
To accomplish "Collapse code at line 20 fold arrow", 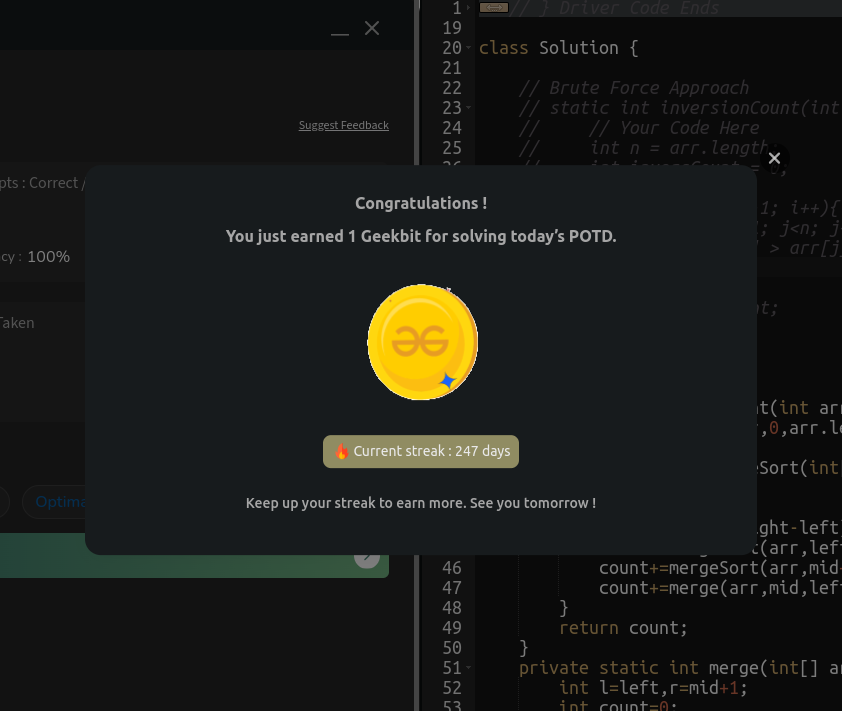I will tap(469, 48).
